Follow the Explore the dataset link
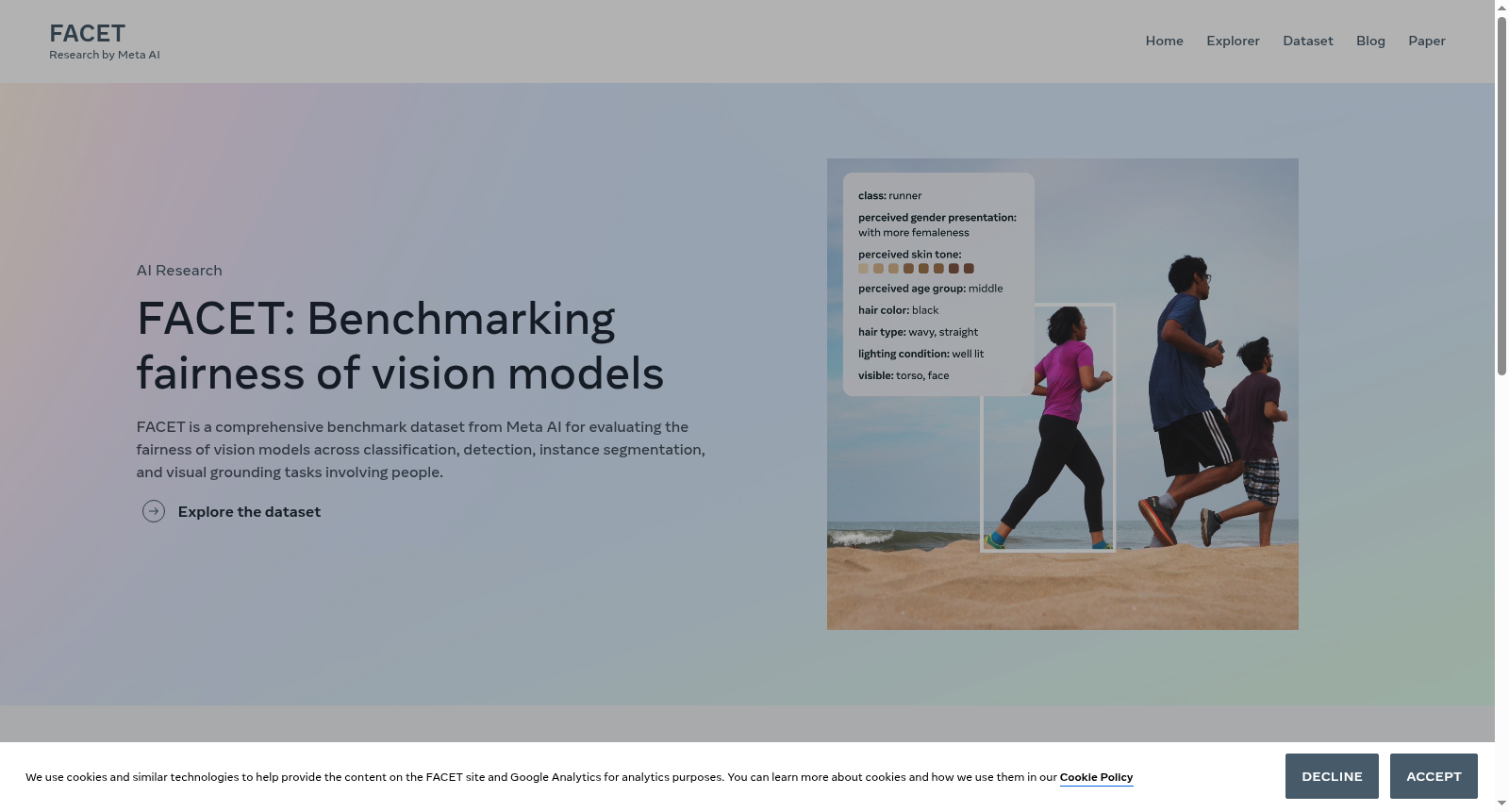The image size is (1509, 812). pyautogui.click(x=249, y=511)
